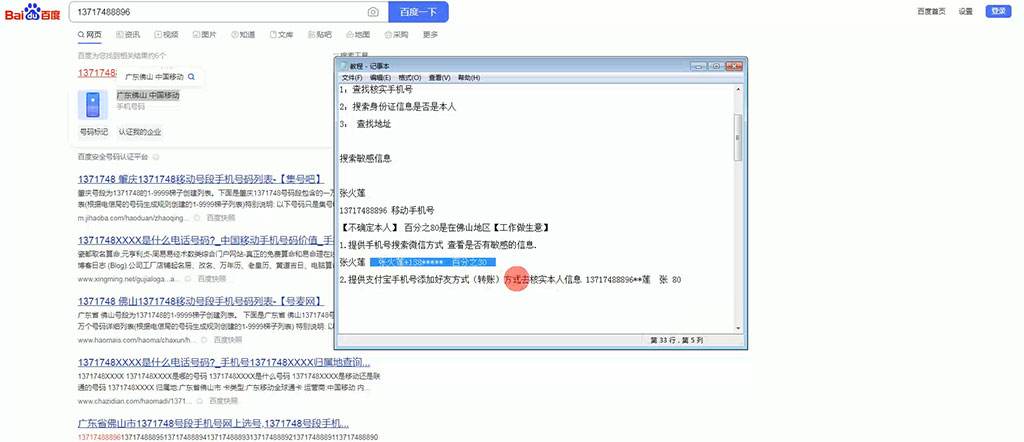The width and height of the screenshot is (1024, 442).
Task: Open the 文件(F) menu in Notepad
Action: (352, 78)
